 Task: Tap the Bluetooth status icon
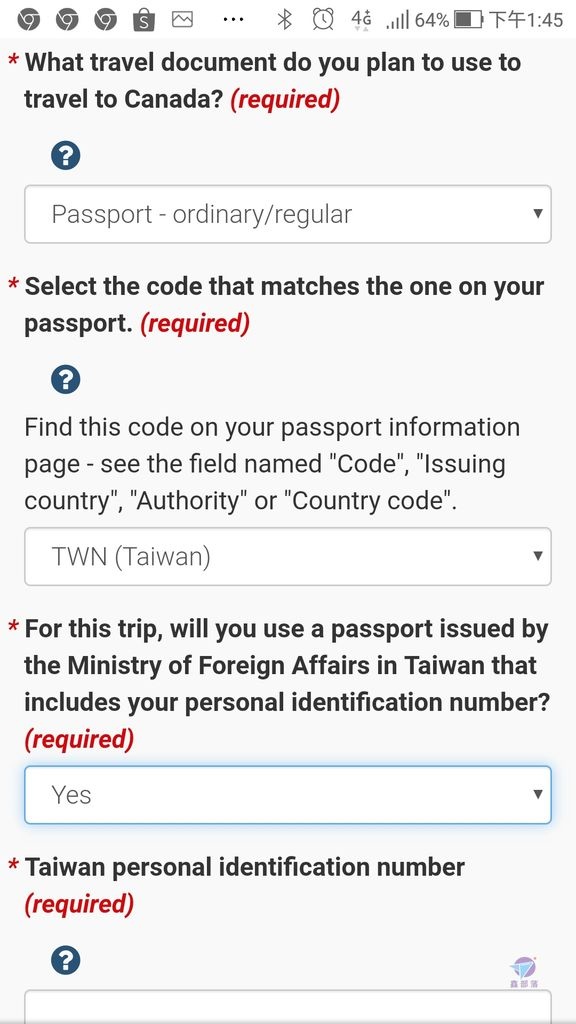tap(284, 20)
